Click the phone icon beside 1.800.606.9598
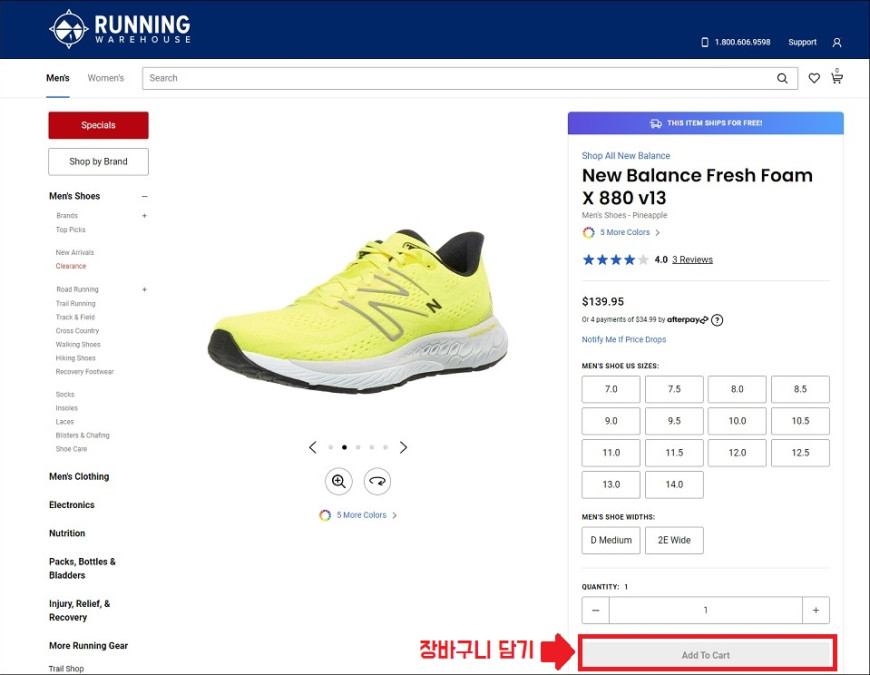 [705, 42]
